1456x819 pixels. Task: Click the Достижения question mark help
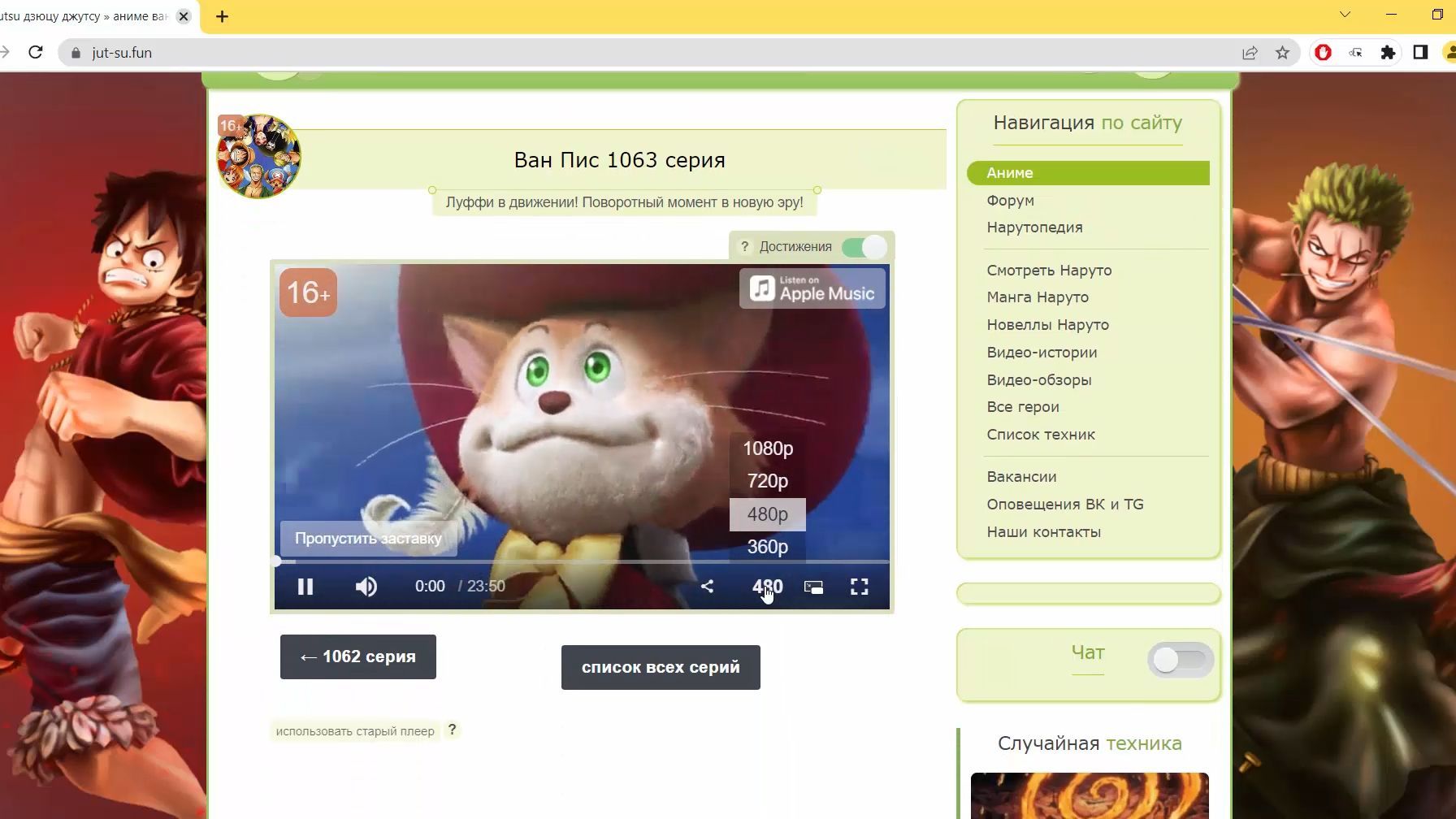[744, 246]
